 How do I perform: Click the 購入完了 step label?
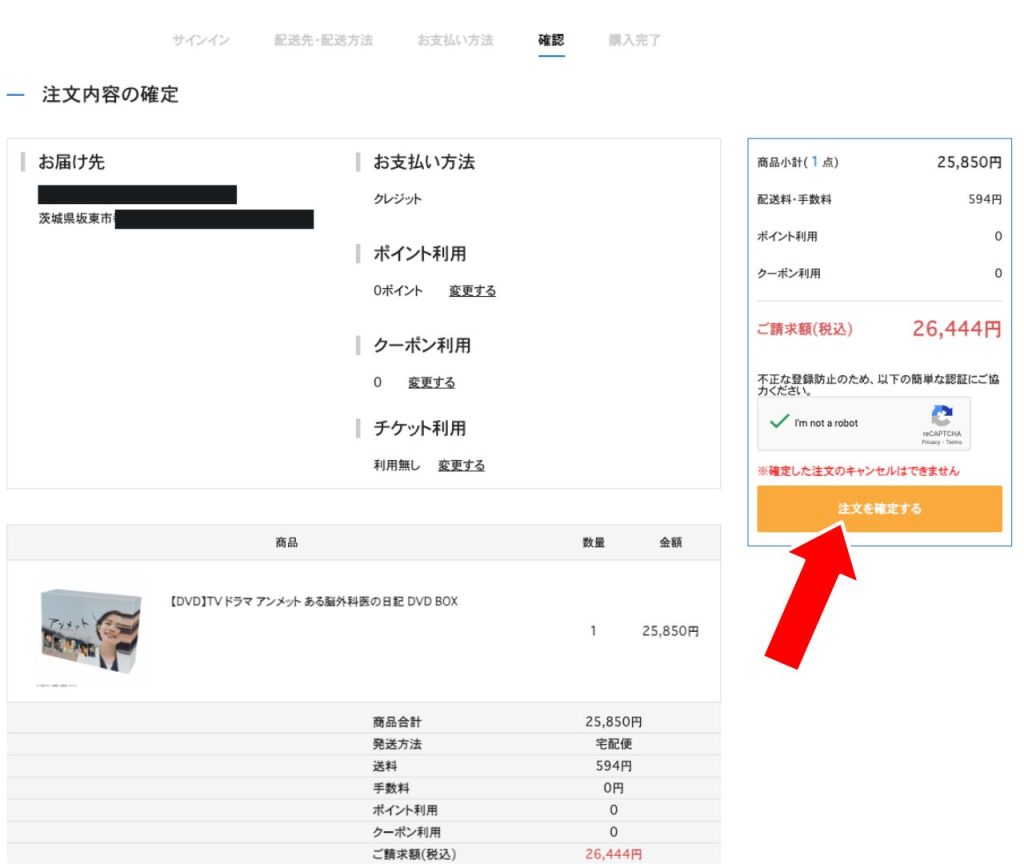(634, 40)
